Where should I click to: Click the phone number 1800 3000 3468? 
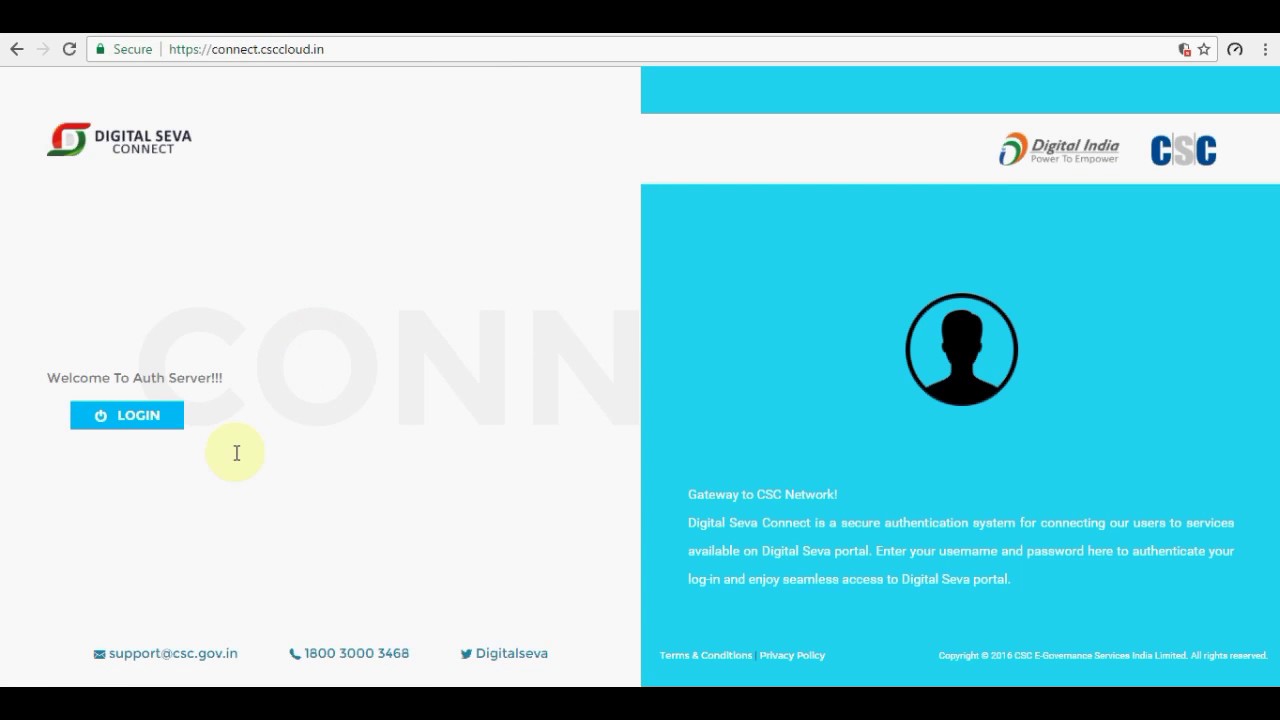coord(349,653)
